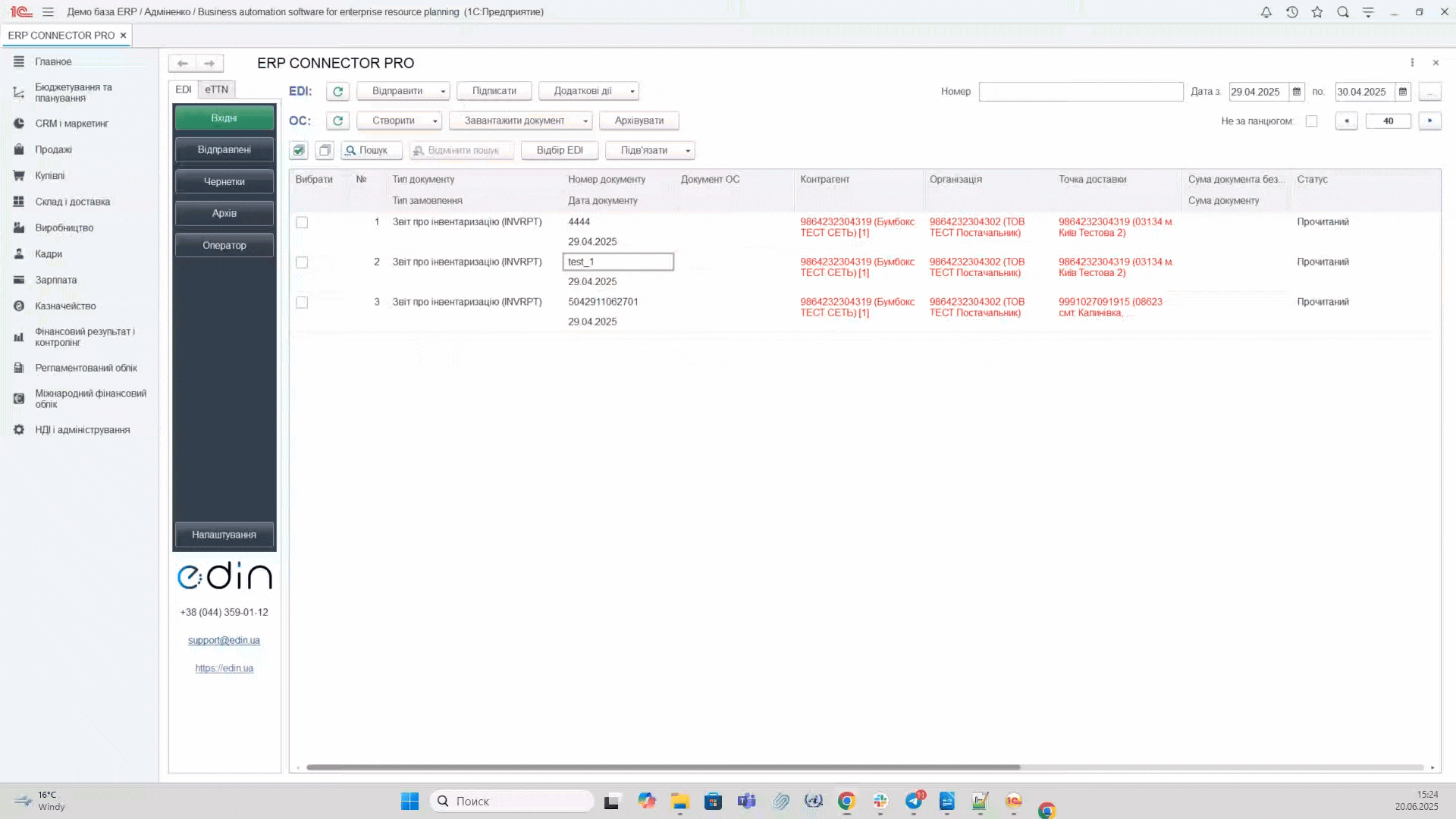The height and width of the screenshot is (819, 1456).
Task: Open the history clock icon
Action: [x=1291, y=12]
